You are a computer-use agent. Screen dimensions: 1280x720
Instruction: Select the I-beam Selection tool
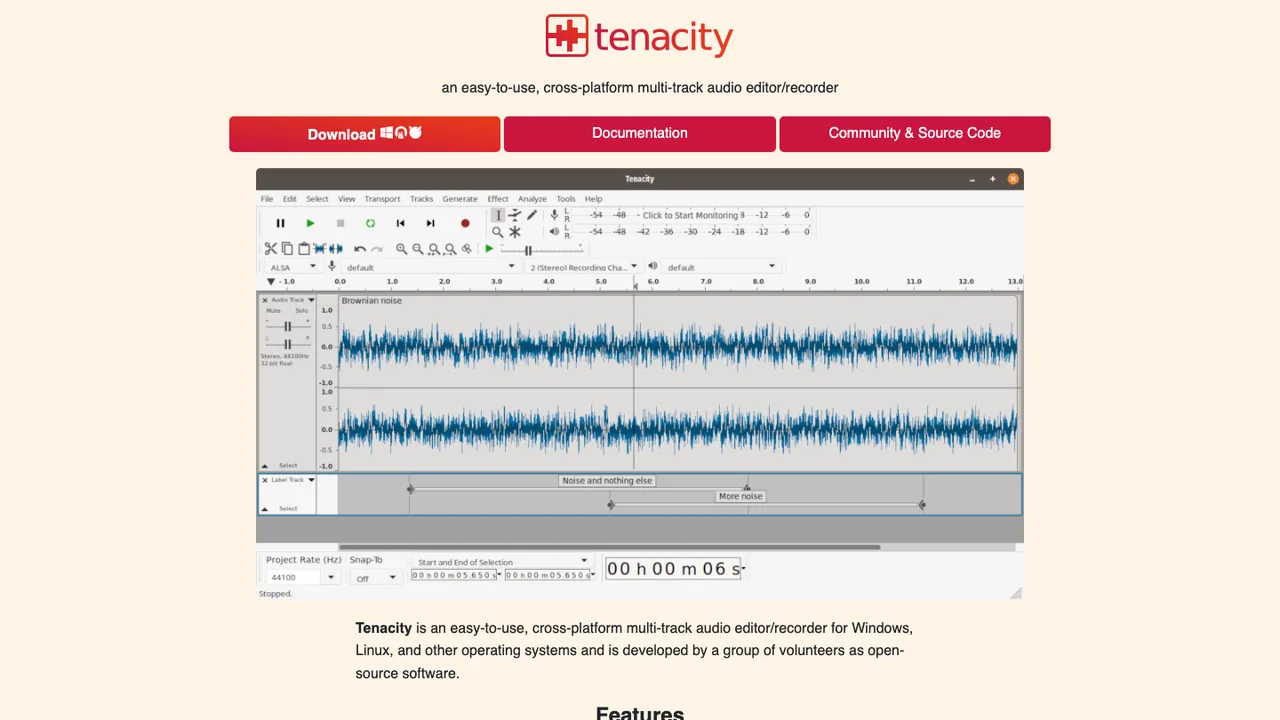point(498,215)
